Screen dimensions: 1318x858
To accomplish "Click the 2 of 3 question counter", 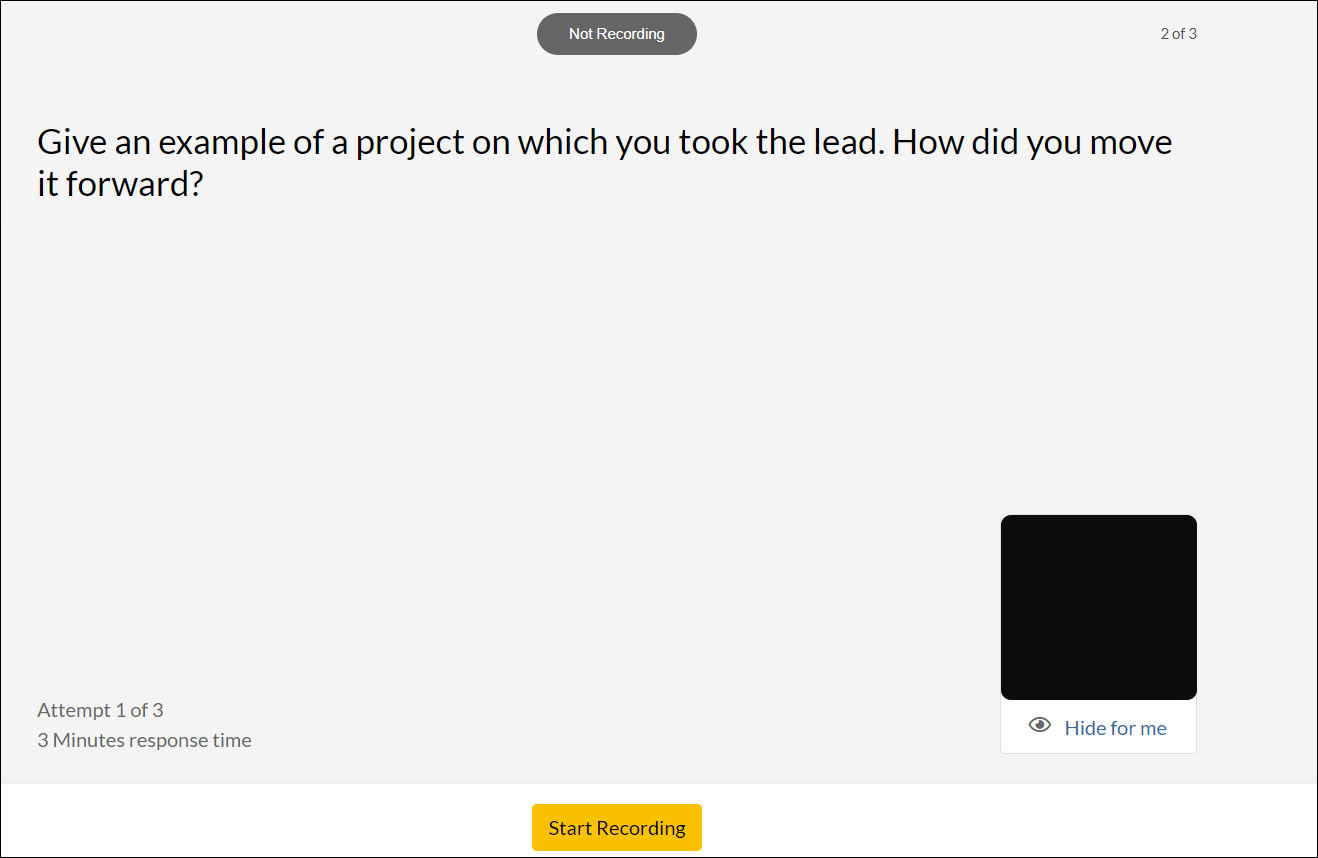I will 1178,34.
